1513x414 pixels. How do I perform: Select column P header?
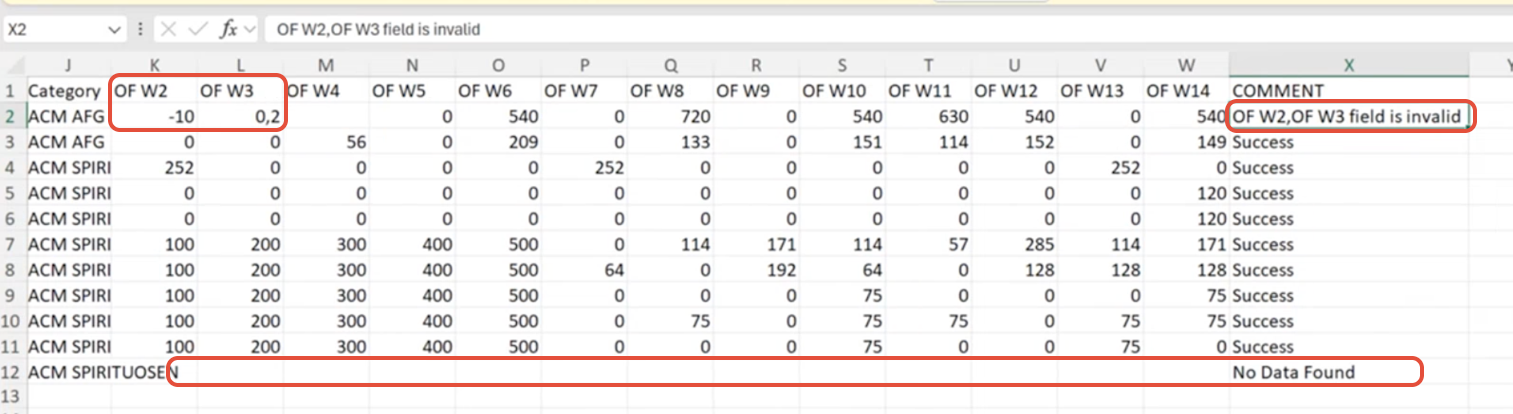click(584, 65)
